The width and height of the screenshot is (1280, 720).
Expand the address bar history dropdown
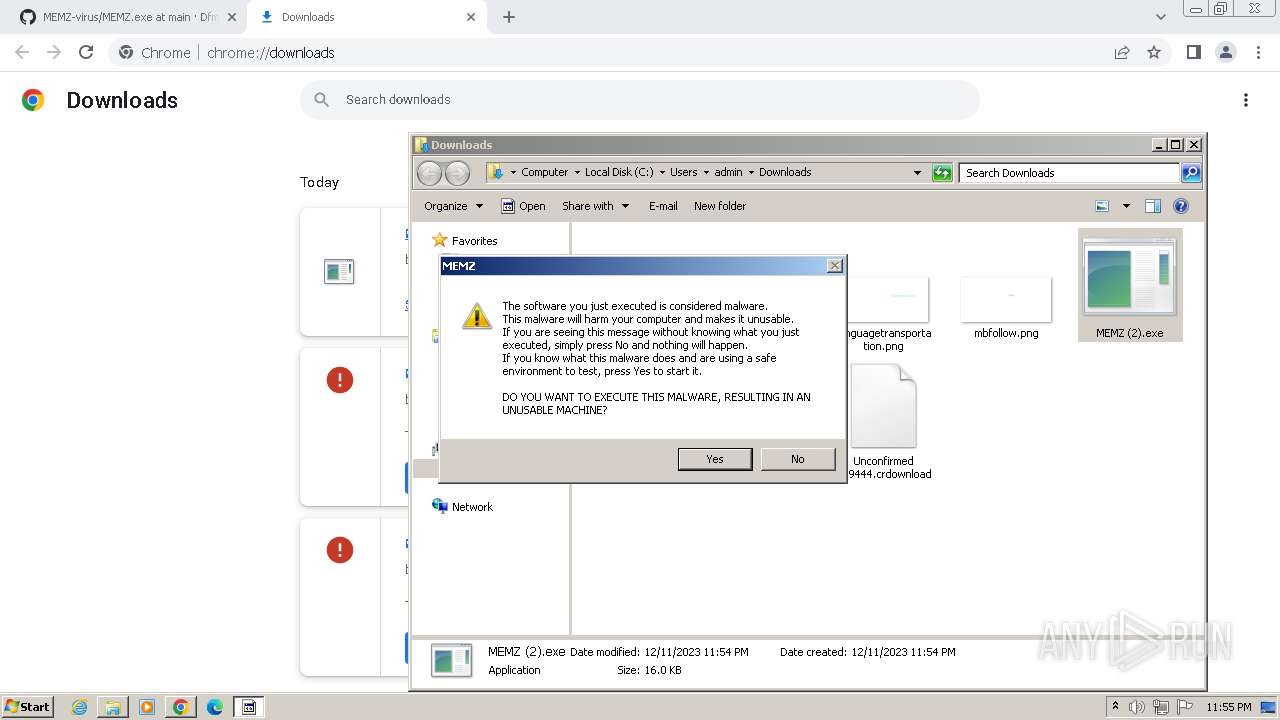click(x=917, y=172)
